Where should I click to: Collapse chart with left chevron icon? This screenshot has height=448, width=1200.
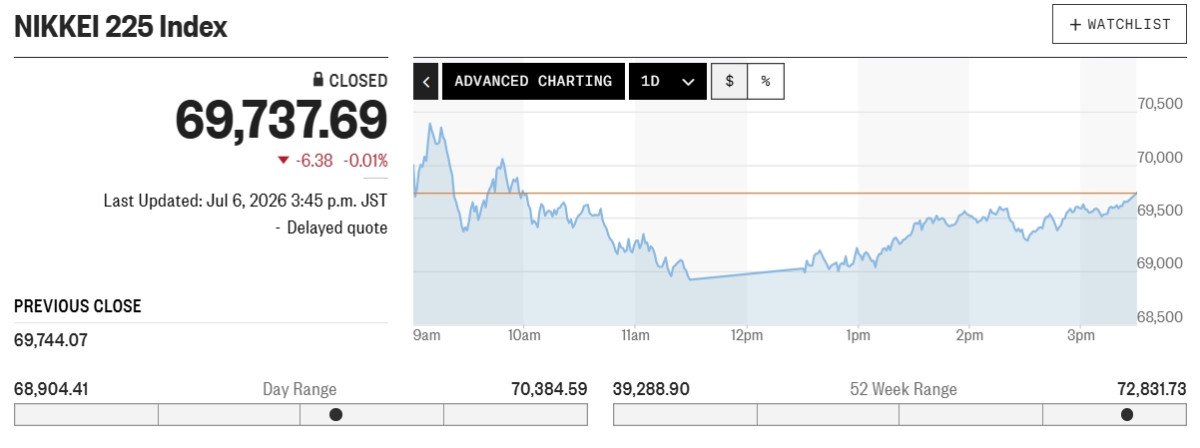point(427,81)
